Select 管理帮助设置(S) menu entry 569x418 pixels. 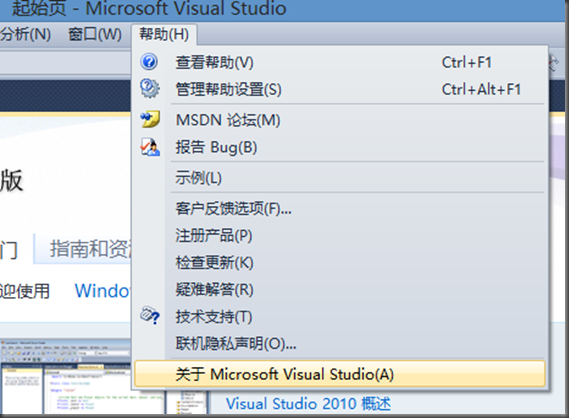point(340,89)
